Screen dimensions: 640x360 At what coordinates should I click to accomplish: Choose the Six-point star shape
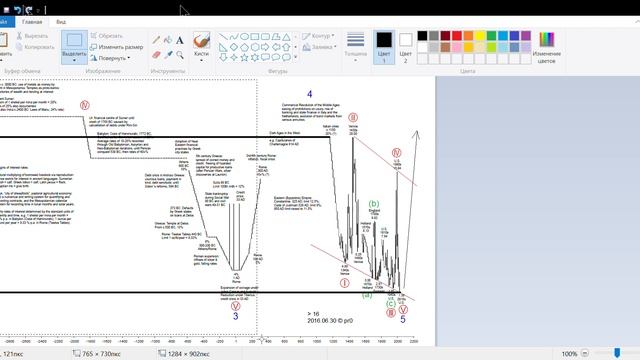[x=255, y=57]
